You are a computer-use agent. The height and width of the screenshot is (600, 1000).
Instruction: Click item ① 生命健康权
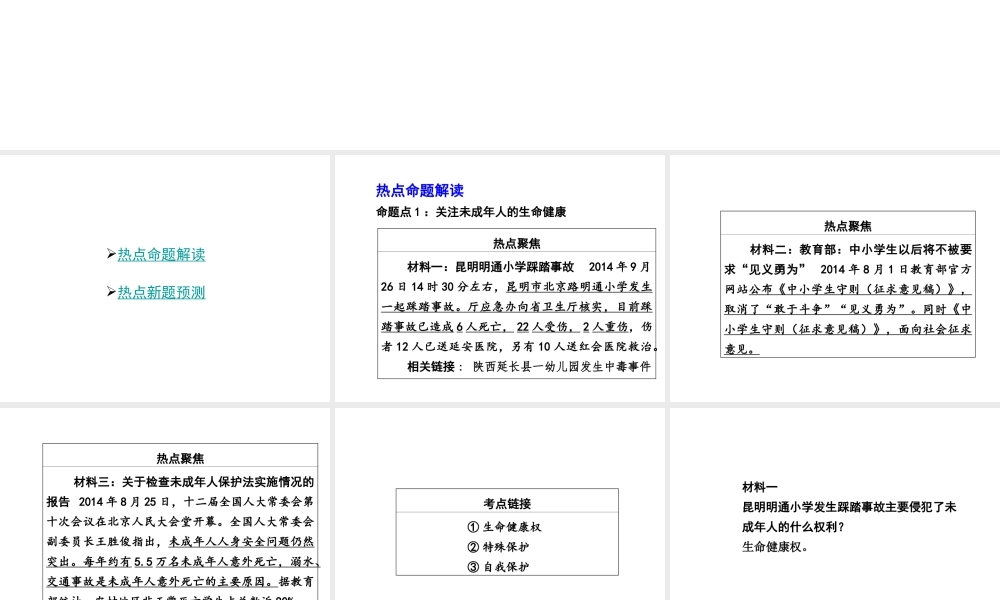click(504, 527)
